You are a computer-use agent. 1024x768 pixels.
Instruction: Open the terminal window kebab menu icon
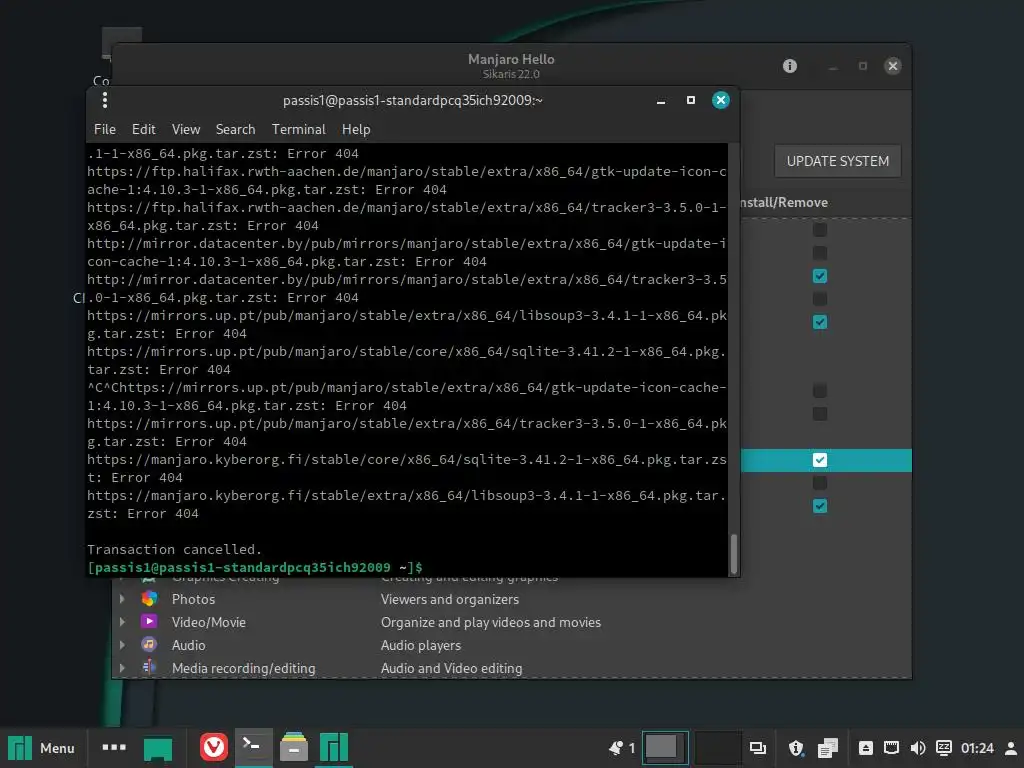coord(104,100)
